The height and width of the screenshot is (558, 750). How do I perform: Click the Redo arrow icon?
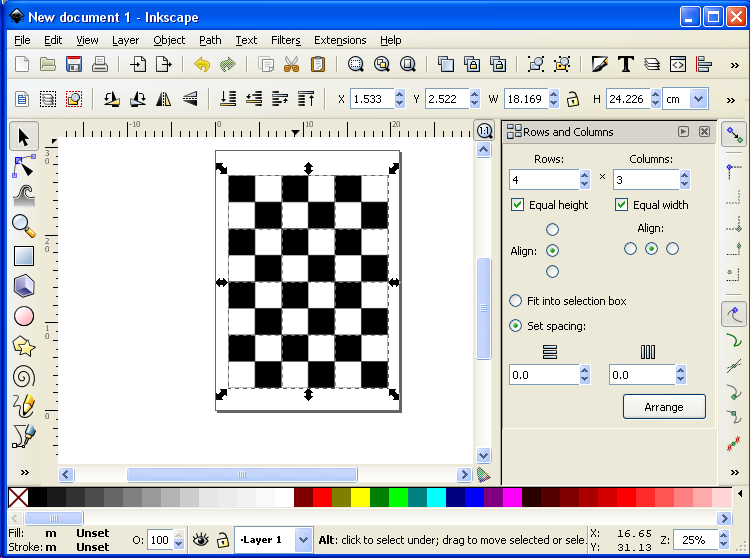[x=228, y=64]
